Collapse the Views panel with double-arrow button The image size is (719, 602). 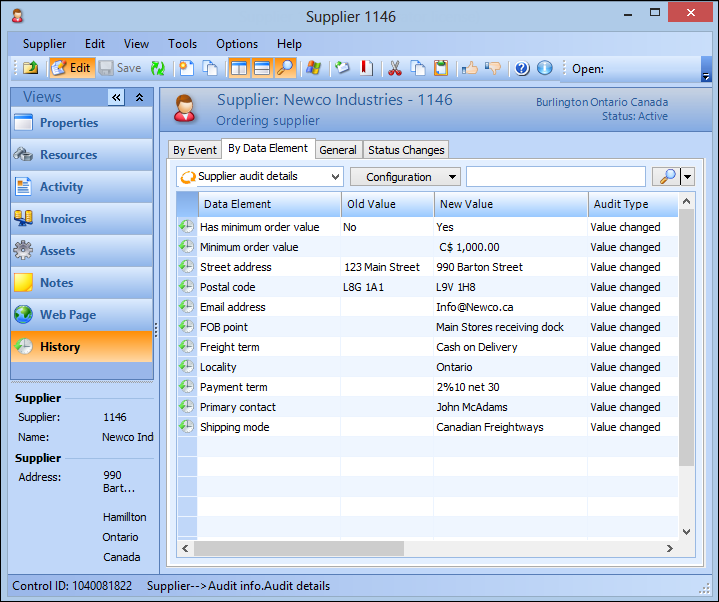point(116,97)
